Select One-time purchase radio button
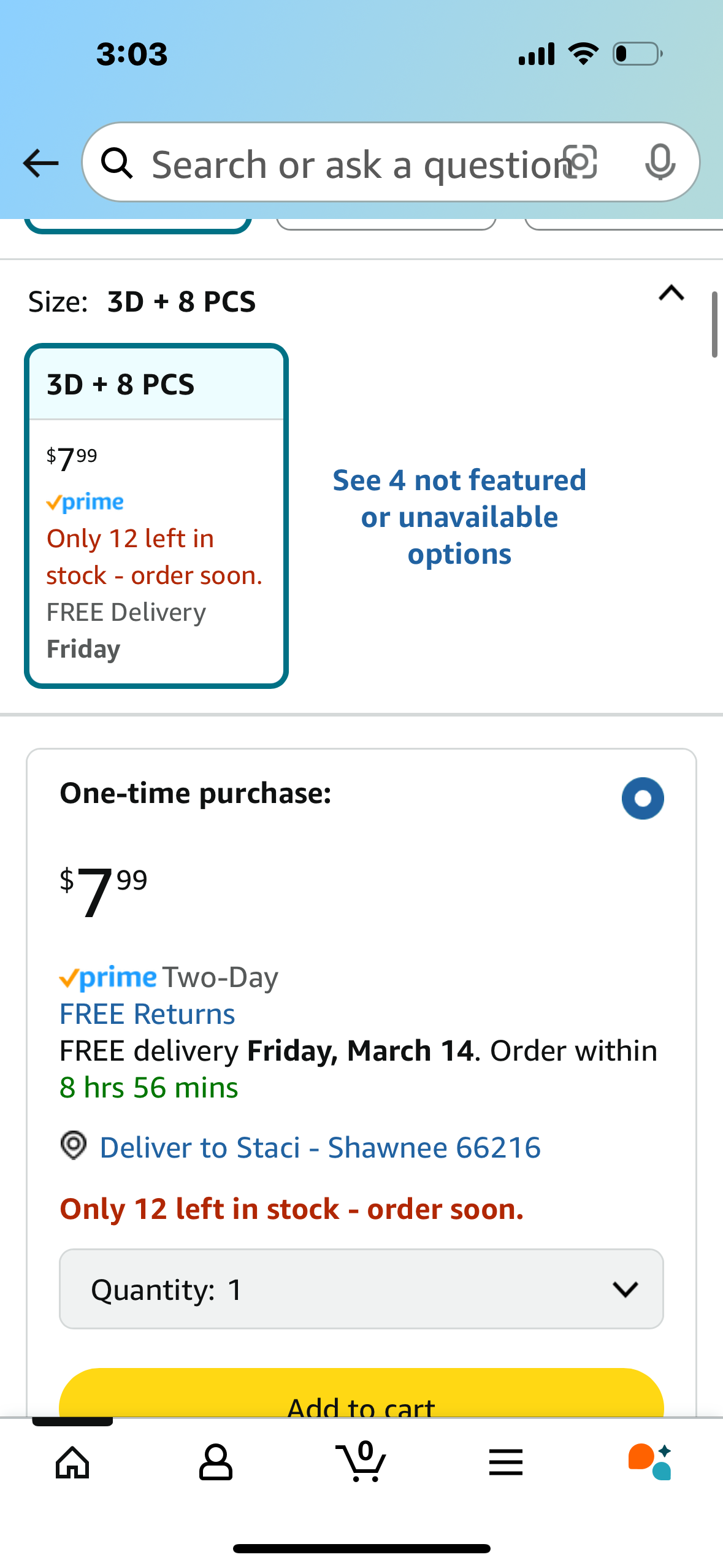This screenshot has width=723, height=1568. pyautogui.click(x=643, y=798)
